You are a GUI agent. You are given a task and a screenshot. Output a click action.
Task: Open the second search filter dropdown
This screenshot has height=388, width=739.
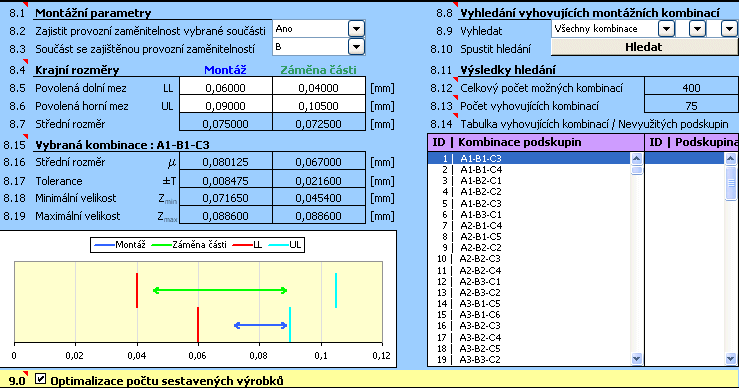pos(697,29)
